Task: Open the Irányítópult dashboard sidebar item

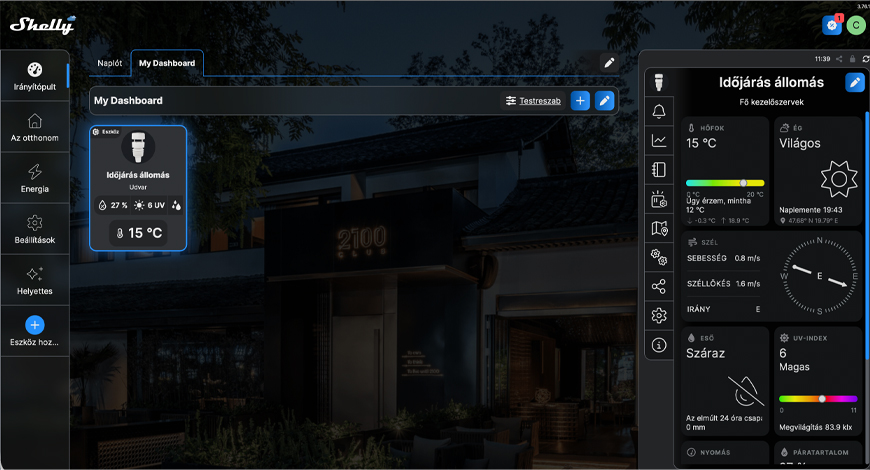Action: pyautogui.click(x=34, y=76)
